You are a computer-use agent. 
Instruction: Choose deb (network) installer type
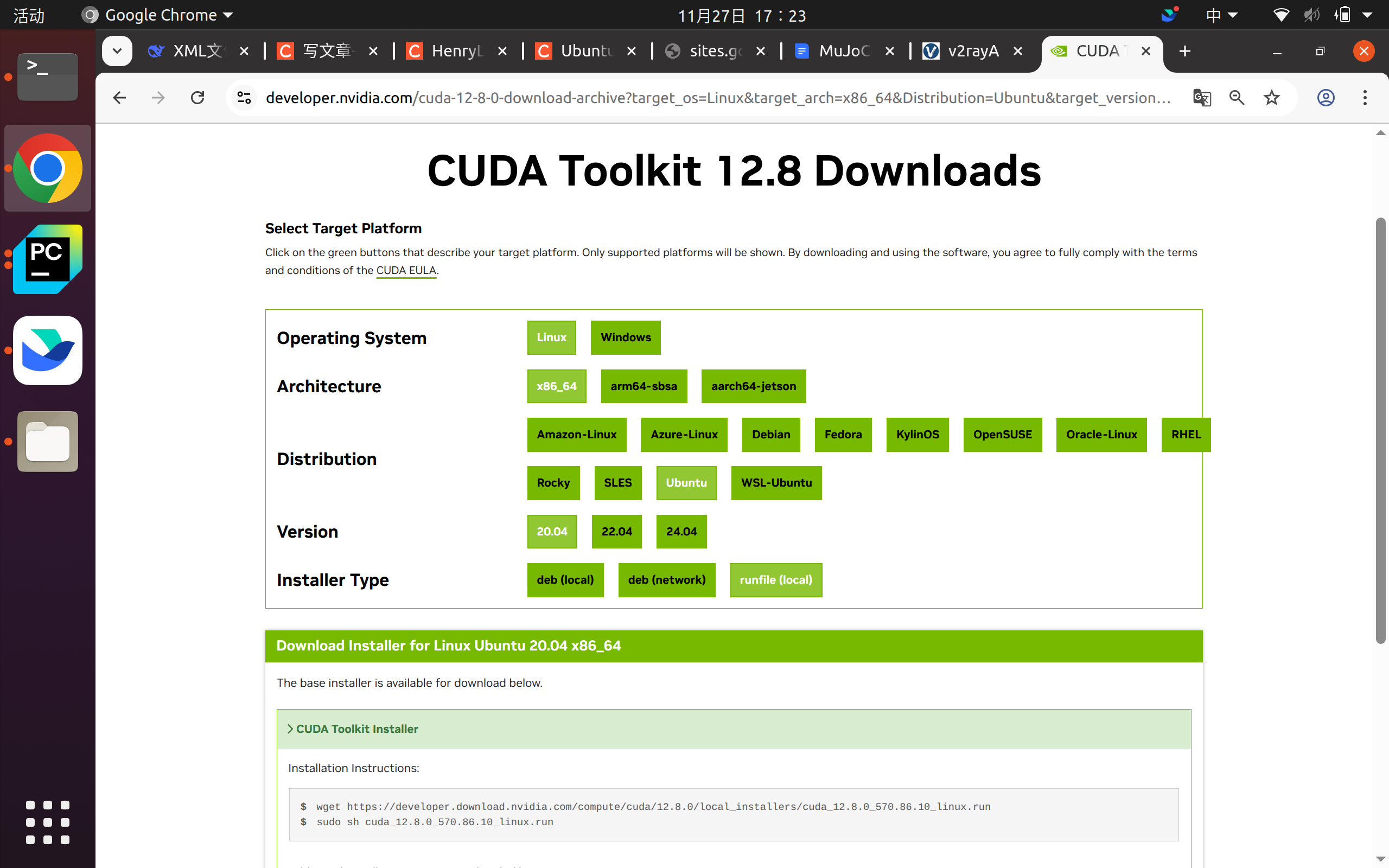click(666, 580)
